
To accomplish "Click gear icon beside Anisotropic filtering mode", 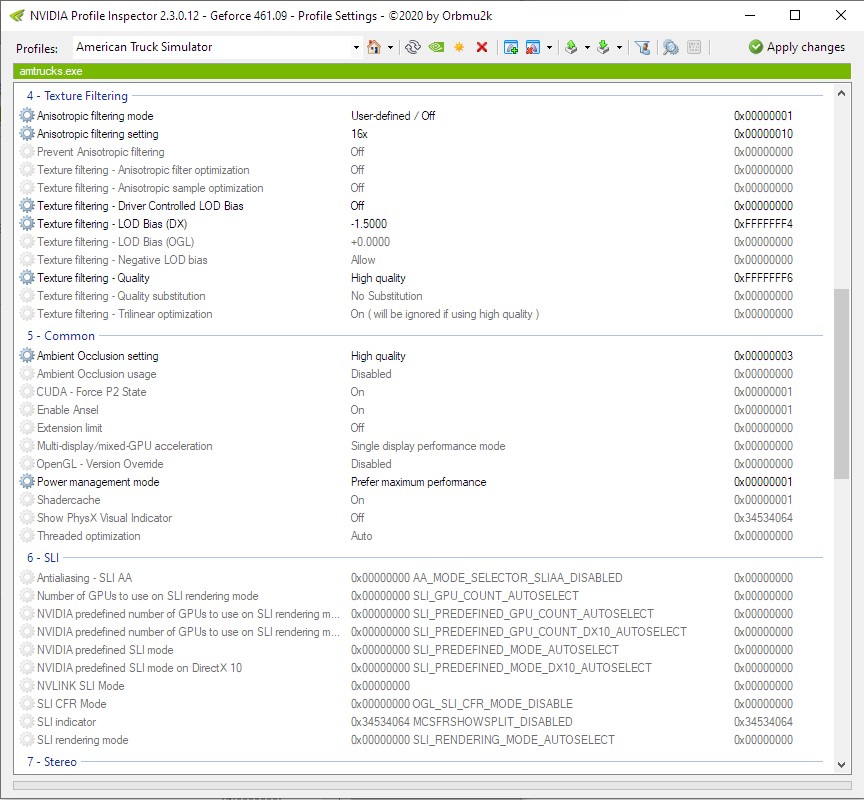I will [x=27, y=116].
